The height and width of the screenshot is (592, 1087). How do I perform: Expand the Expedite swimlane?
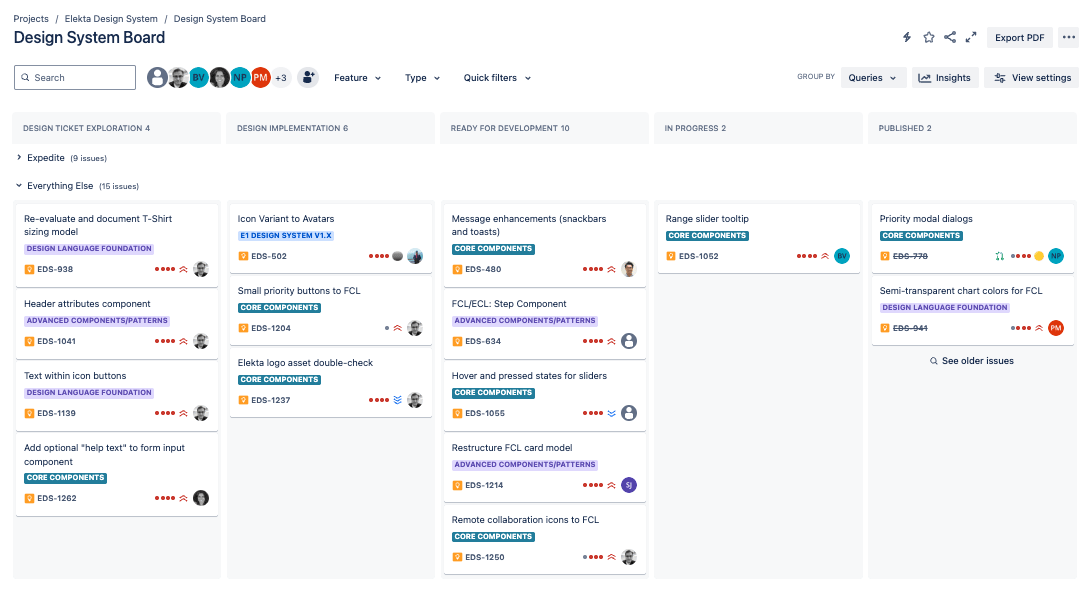[x=20, y=157]
